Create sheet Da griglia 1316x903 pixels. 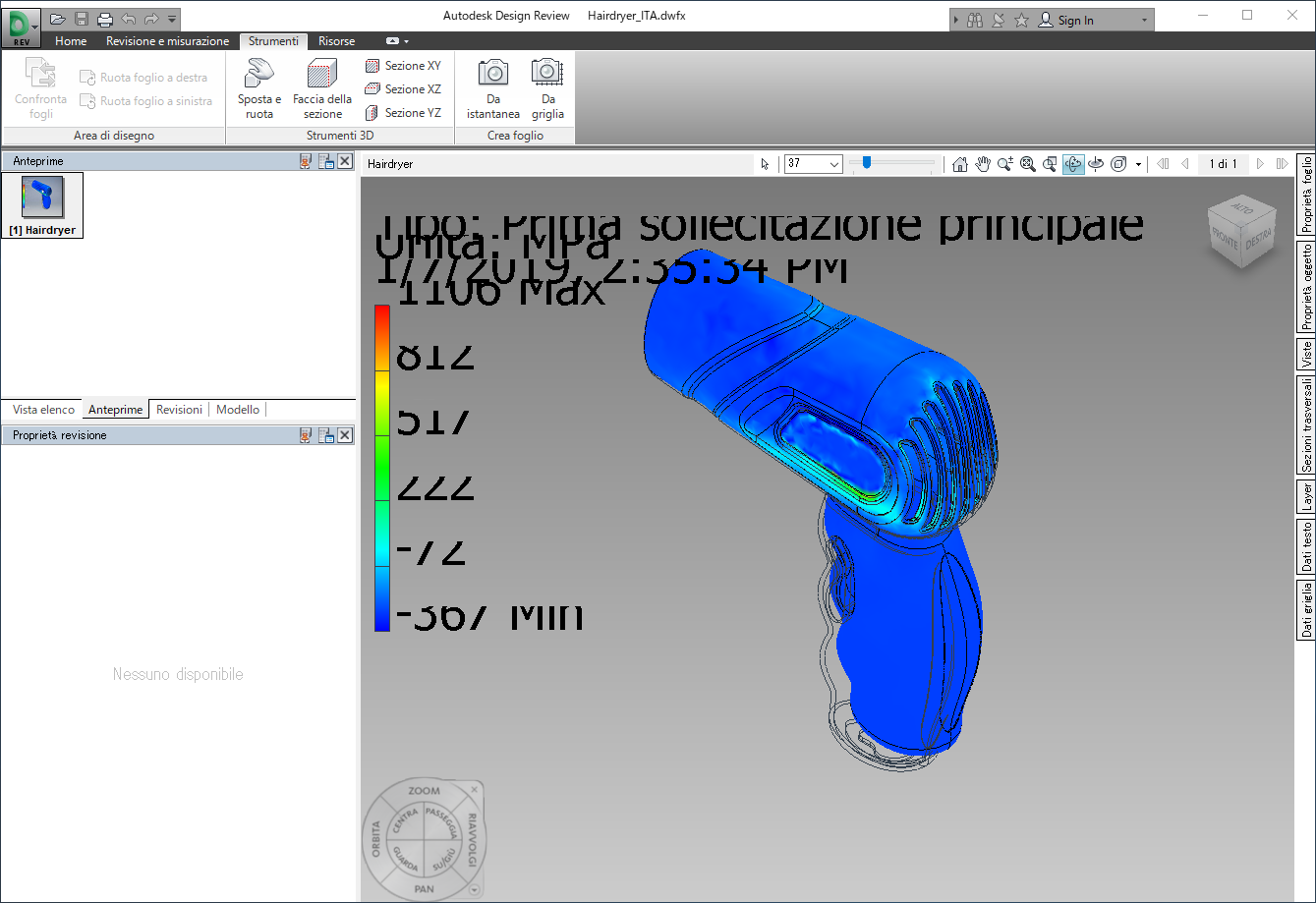pos(547,88)
